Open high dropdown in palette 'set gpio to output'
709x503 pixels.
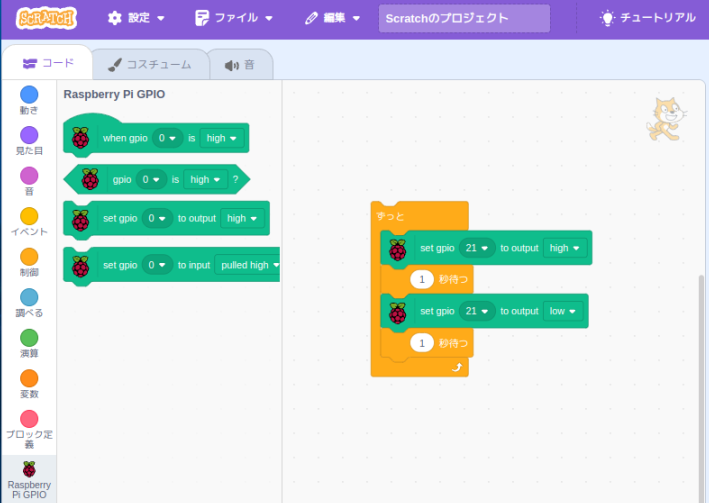coord(242,218)
